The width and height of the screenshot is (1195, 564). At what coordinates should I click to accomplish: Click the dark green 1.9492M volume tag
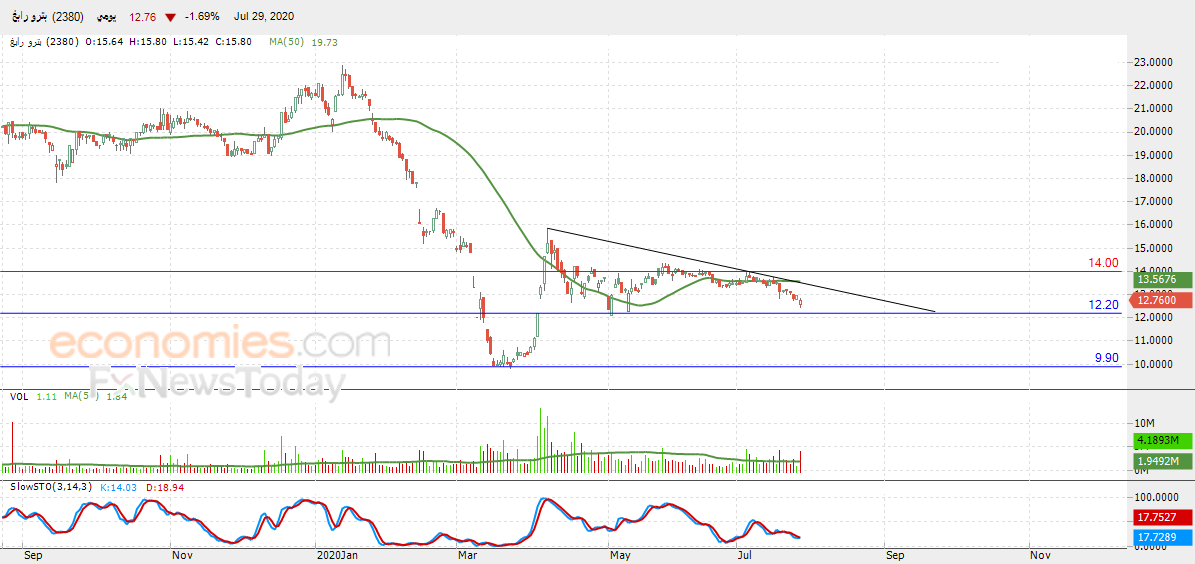pos(1160,460)
